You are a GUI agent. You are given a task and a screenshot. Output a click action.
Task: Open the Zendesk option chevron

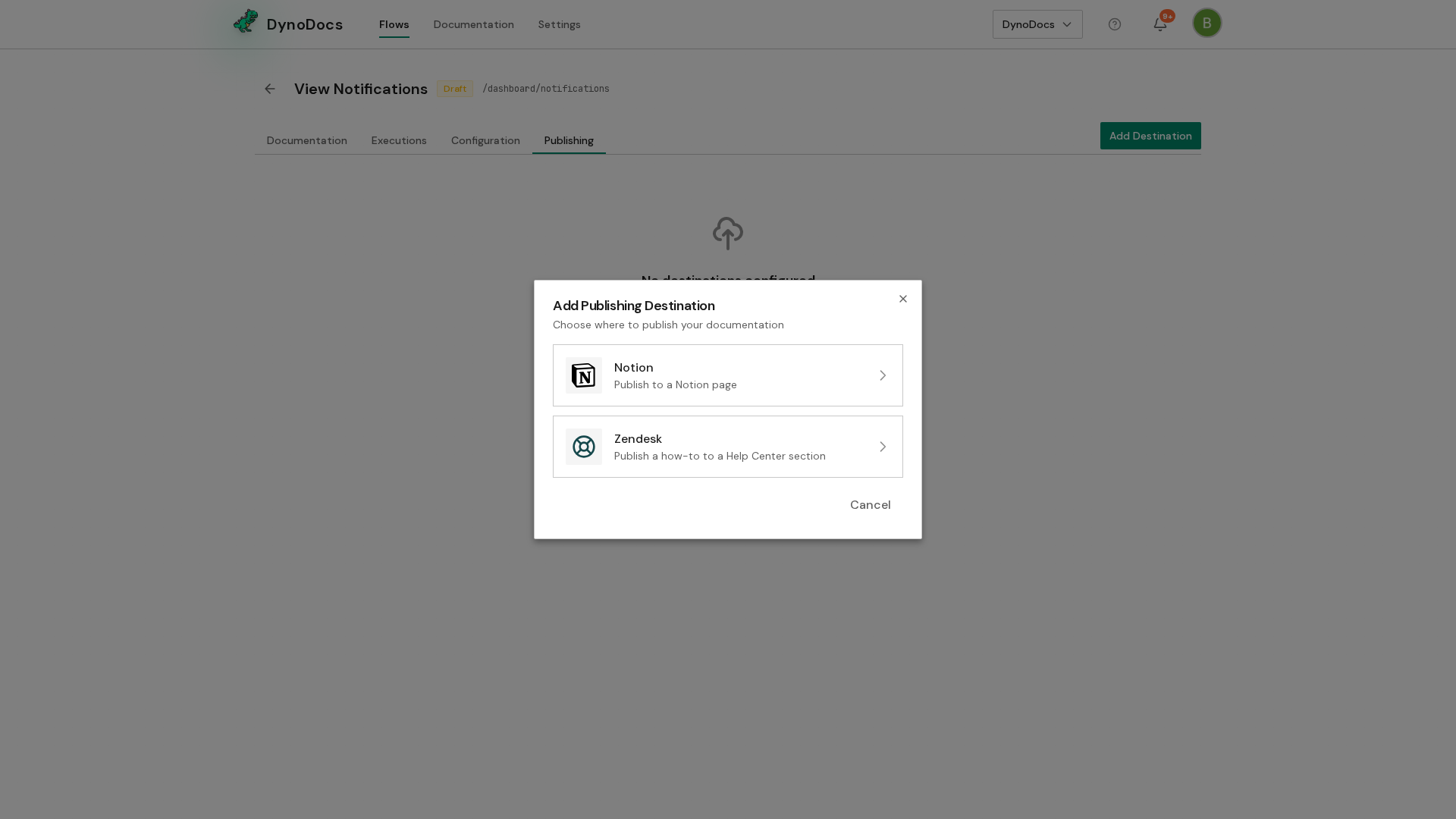click(x=883, y=447)
